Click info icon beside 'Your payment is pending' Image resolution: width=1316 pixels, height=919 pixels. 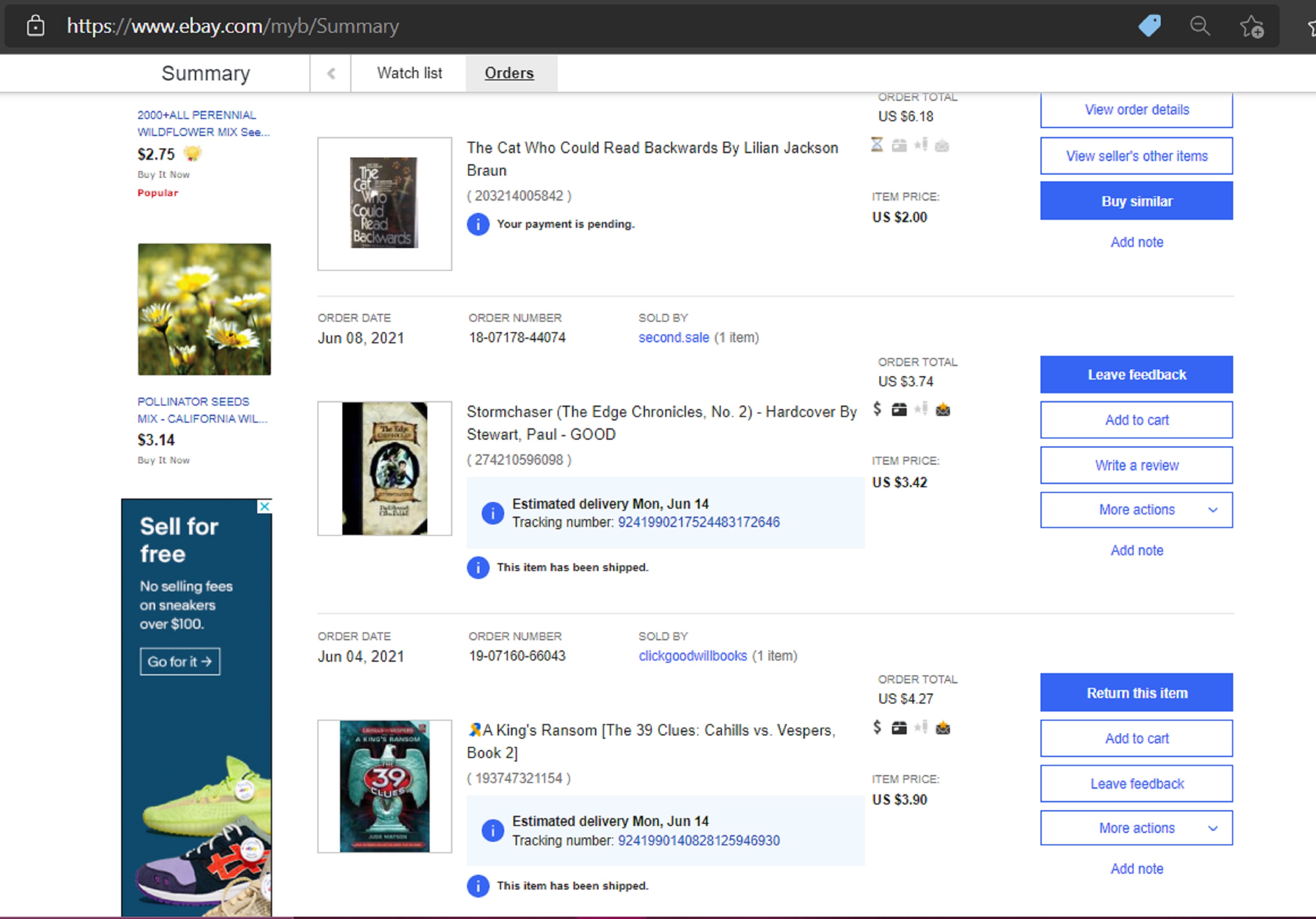[x=478, y=224]
